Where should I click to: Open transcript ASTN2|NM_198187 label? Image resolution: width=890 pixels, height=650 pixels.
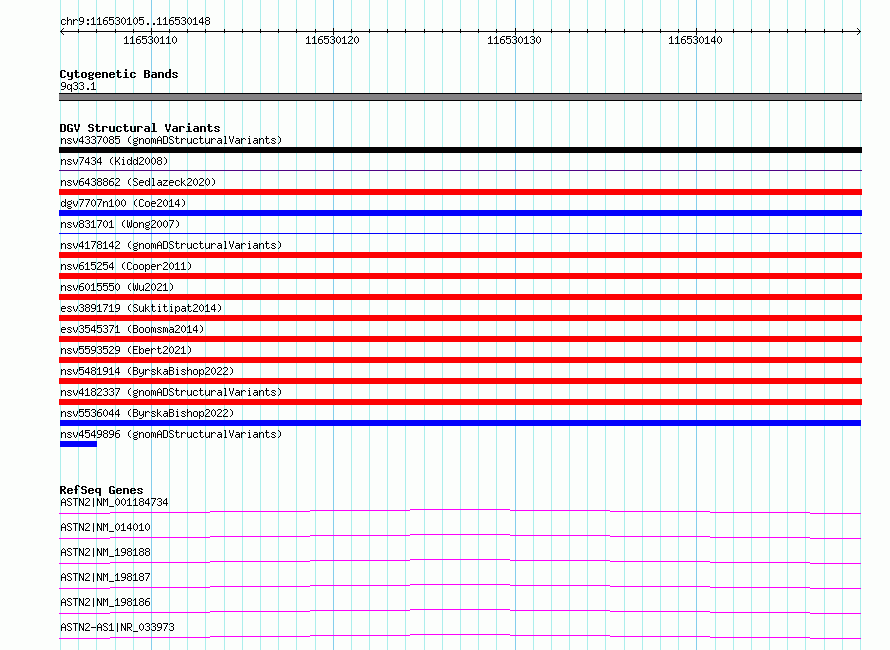pyautogui.click(x=105, y=577)
